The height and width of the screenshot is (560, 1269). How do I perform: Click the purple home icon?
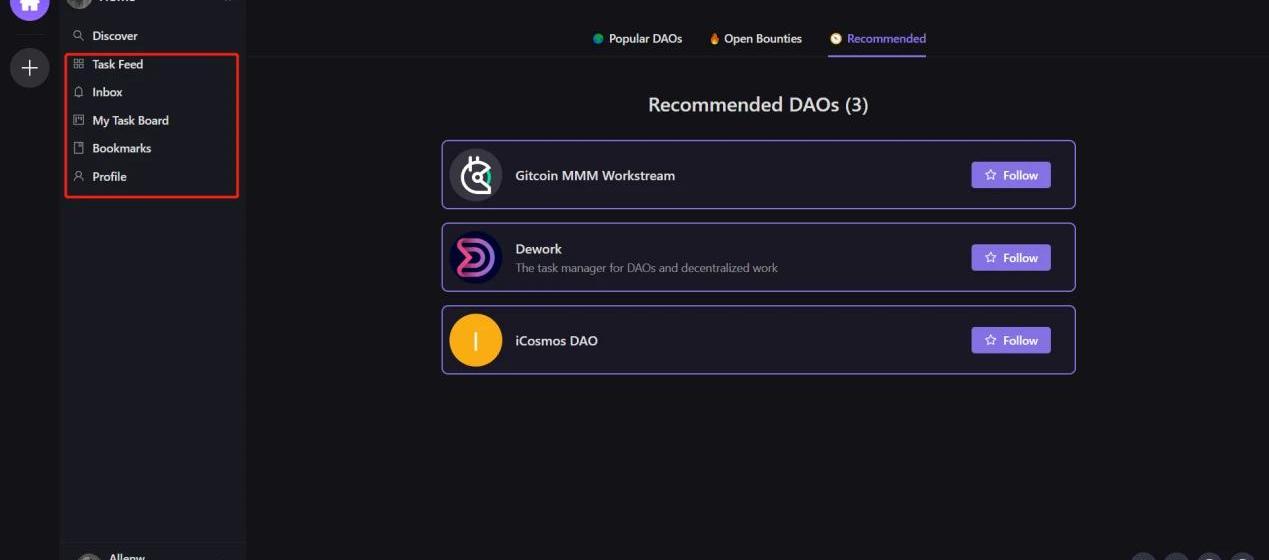[x=29, y=6]
